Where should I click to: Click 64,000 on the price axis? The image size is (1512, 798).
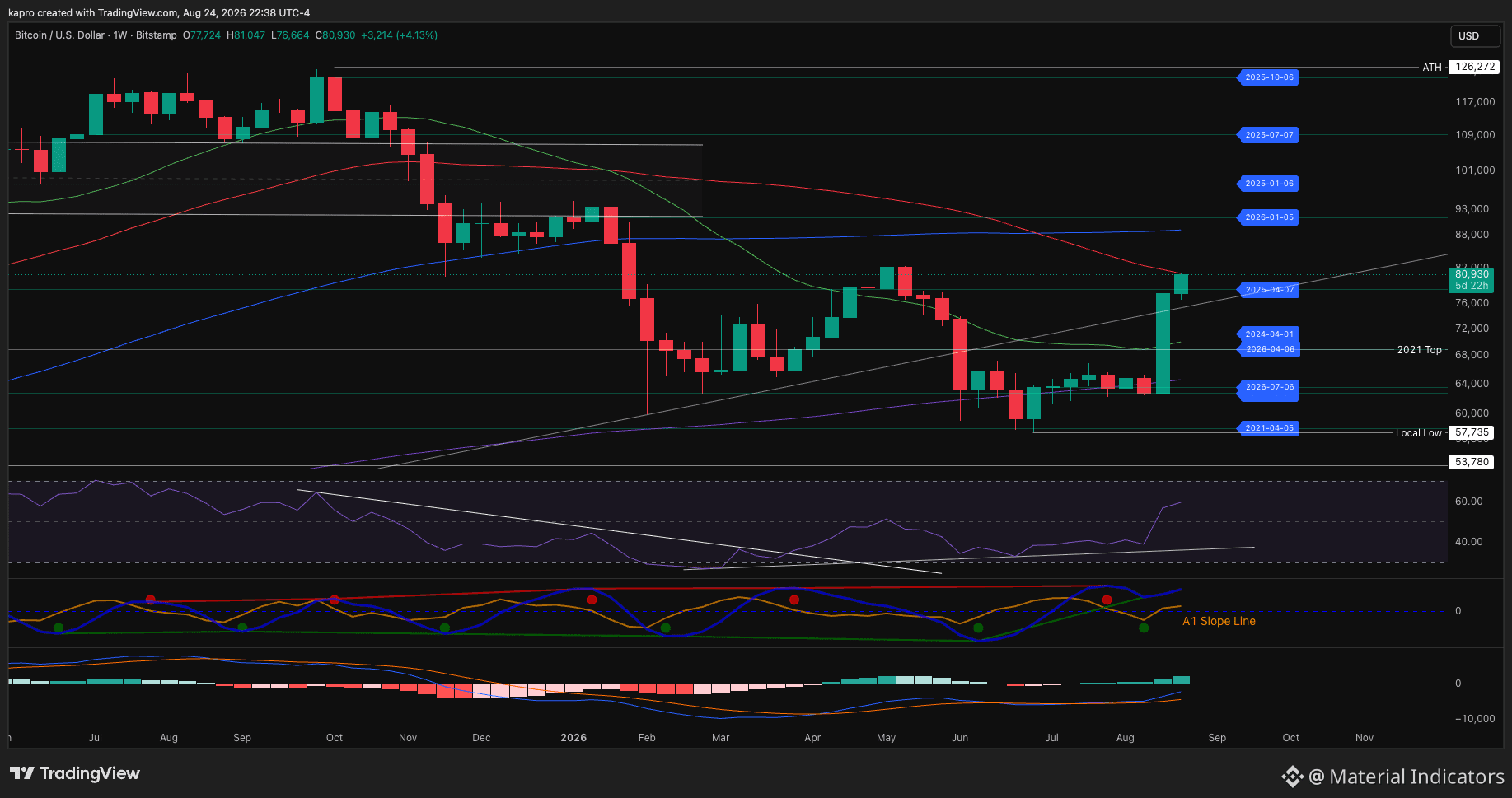1472,384
